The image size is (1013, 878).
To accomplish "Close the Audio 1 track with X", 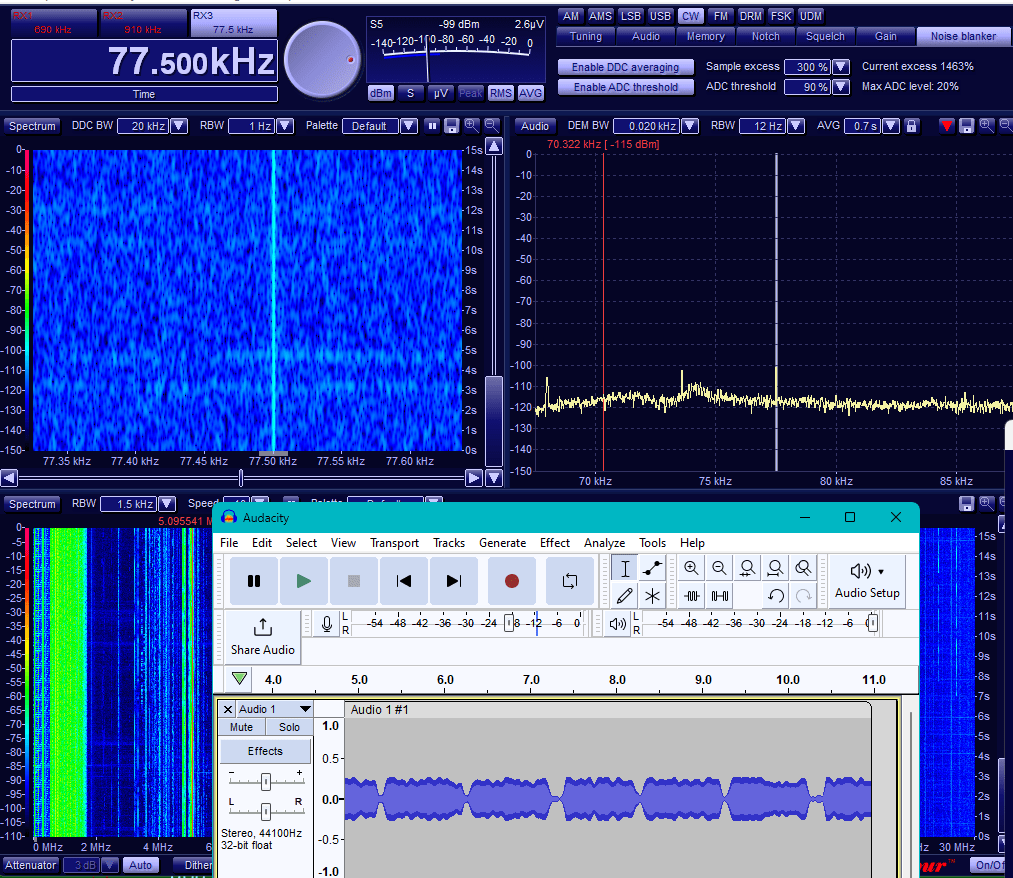I will pyautogui.click(x=227, y=709).
